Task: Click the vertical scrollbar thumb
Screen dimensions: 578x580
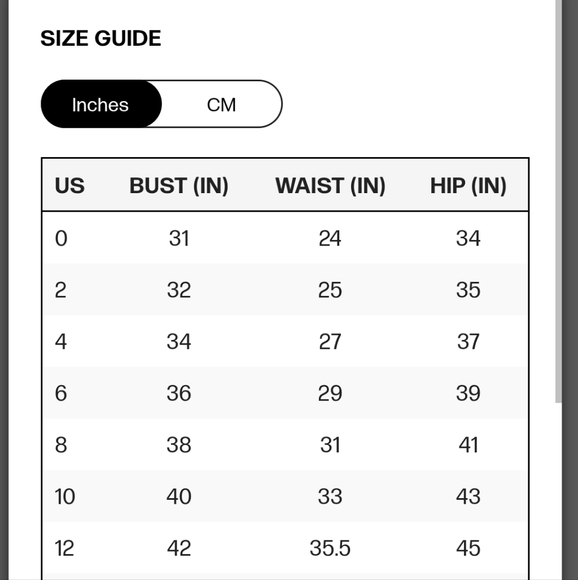Action: click(x=558, y=201)
